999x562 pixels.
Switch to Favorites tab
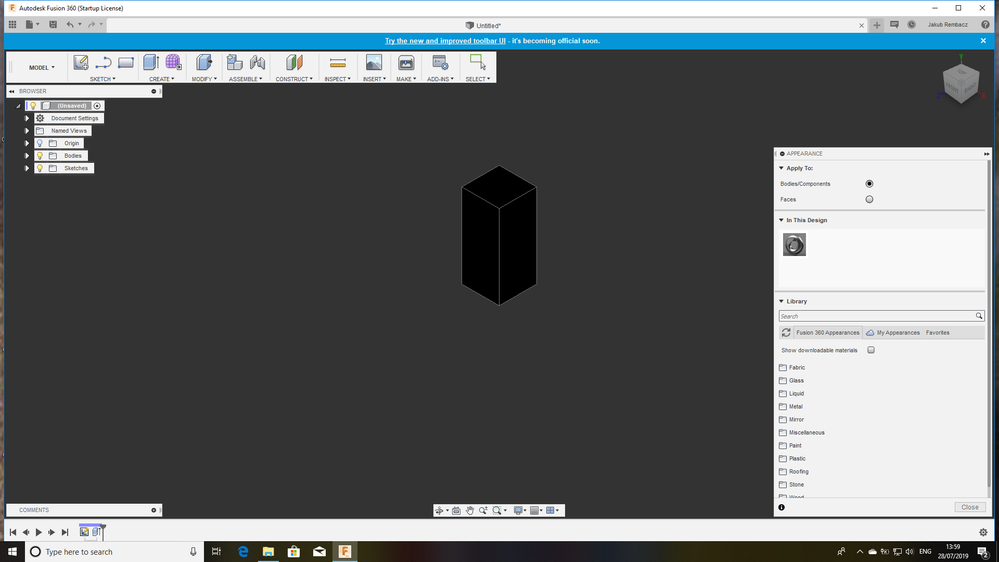point(937,333)
